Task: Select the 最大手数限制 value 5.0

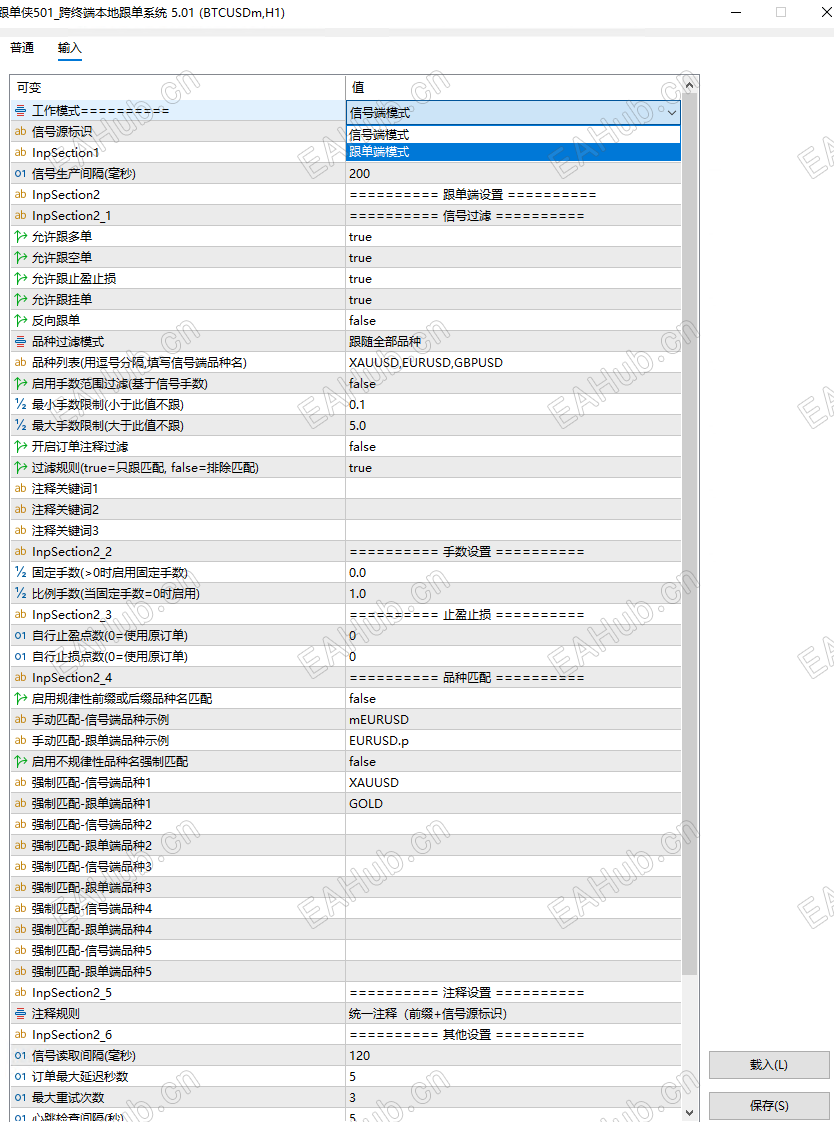Action: [513, 425]
